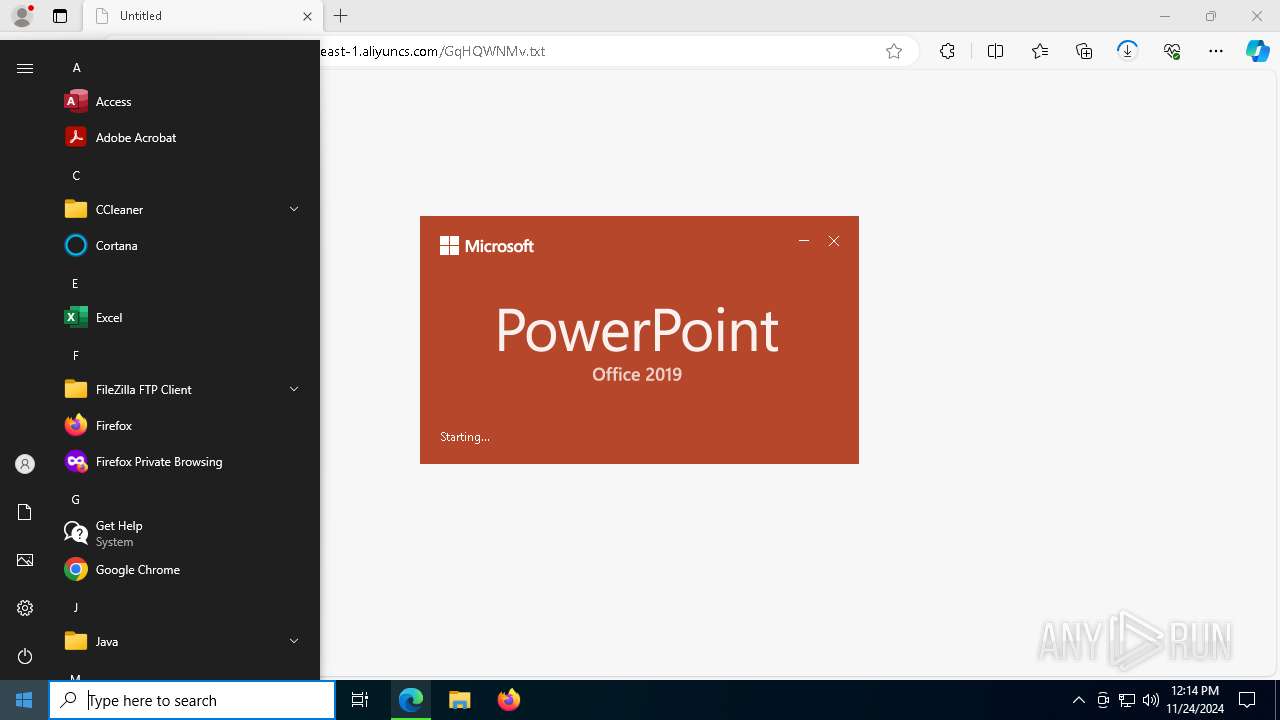Open Get Help app
1280x720 pixels.
pos(185,534)
